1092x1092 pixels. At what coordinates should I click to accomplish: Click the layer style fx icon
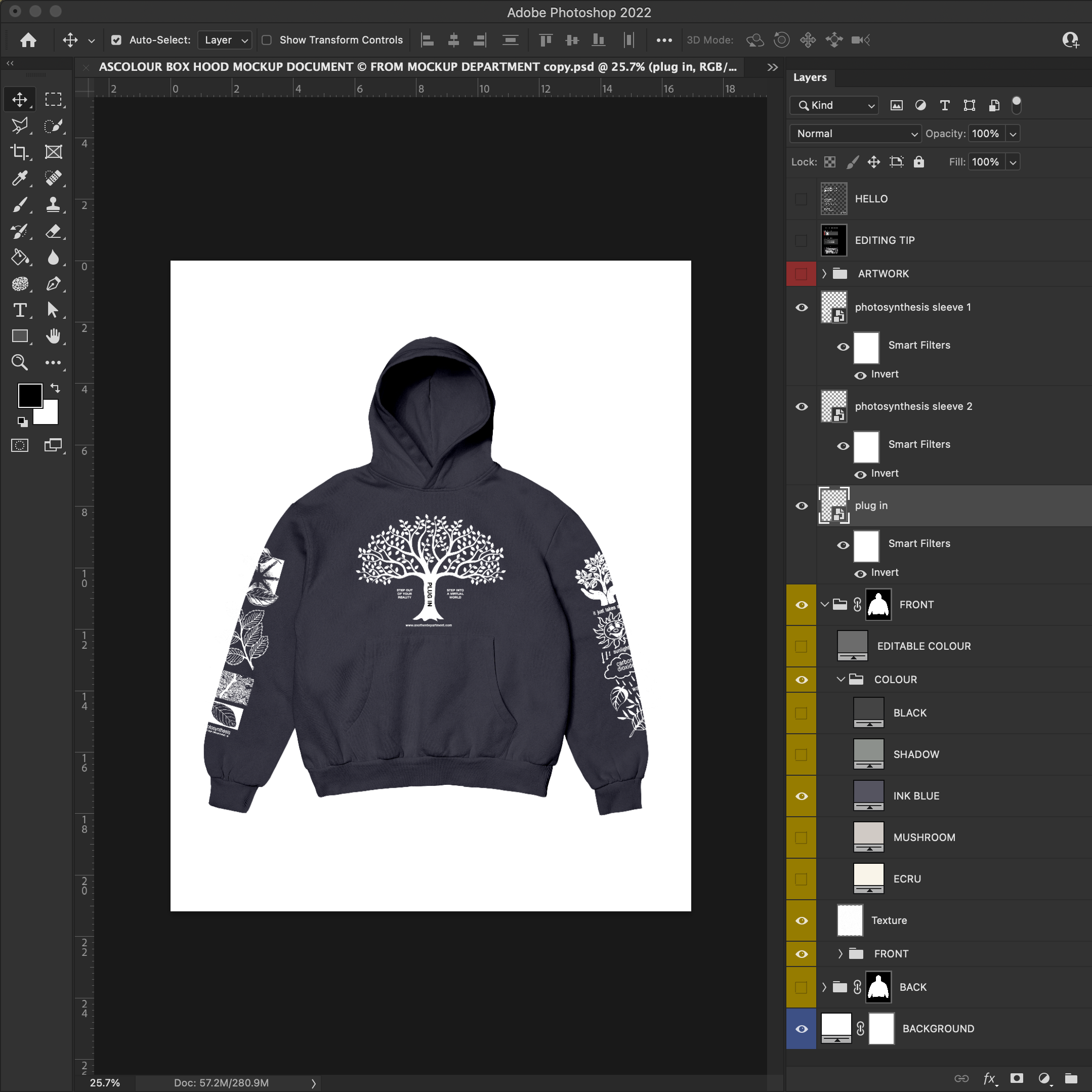point(989,1078)
